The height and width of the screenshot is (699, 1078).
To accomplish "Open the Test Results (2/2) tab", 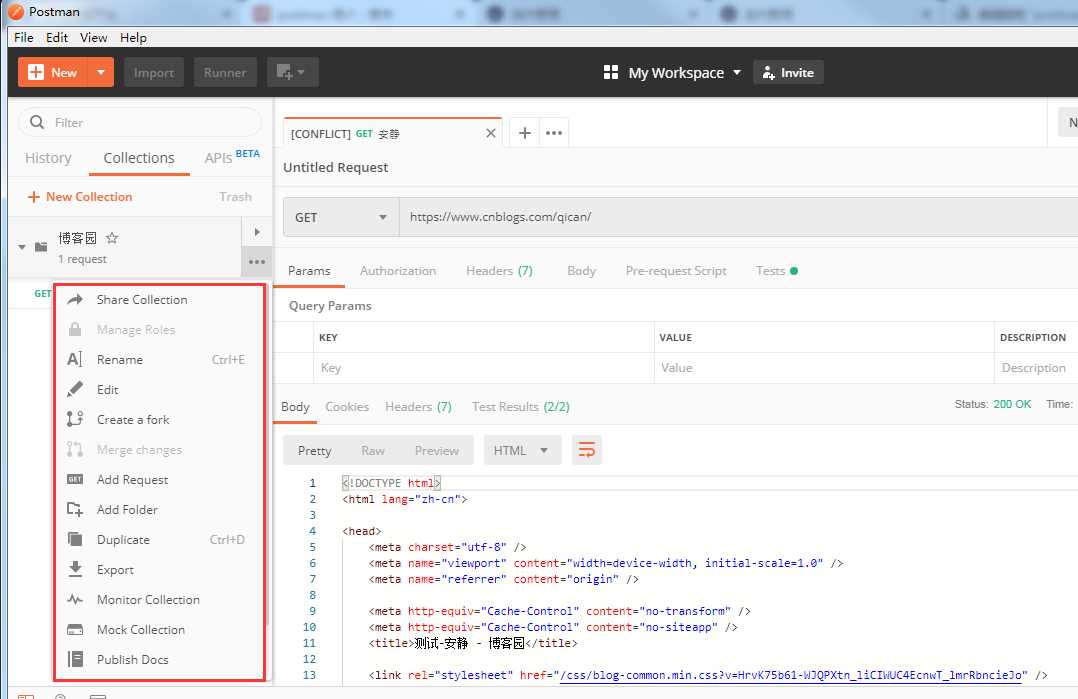I will pos(520,407).
